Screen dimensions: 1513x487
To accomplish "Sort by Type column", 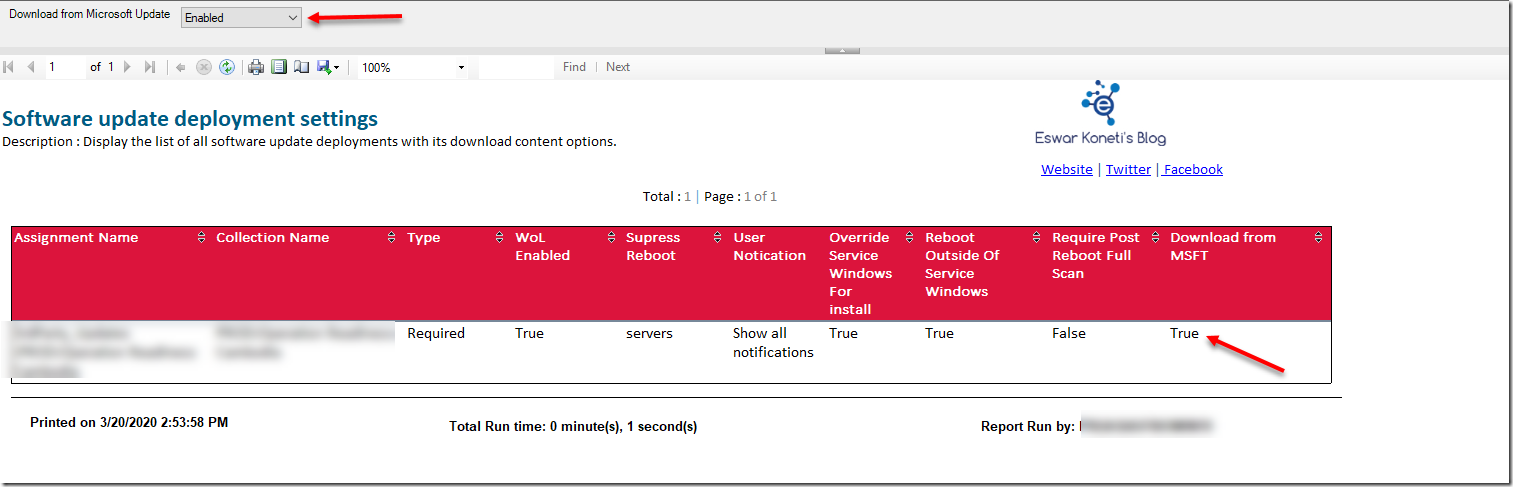I will 499,237.
